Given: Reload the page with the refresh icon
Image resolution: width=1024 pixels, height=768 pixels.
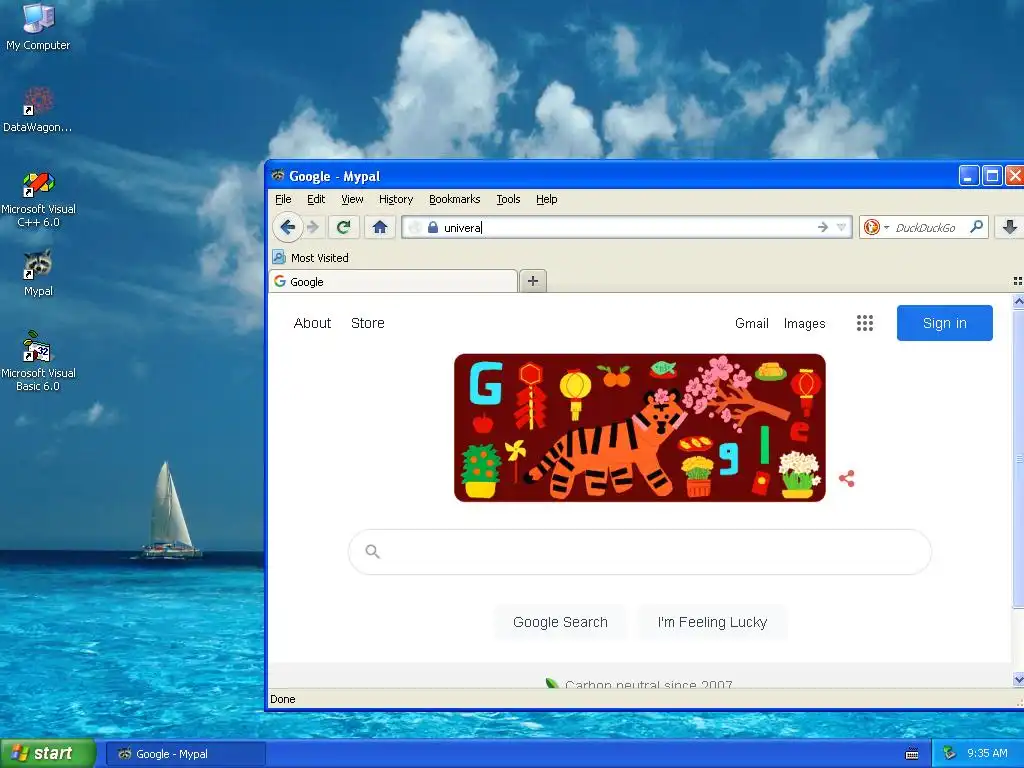Looking at the screenshot, I should point(344,227).
